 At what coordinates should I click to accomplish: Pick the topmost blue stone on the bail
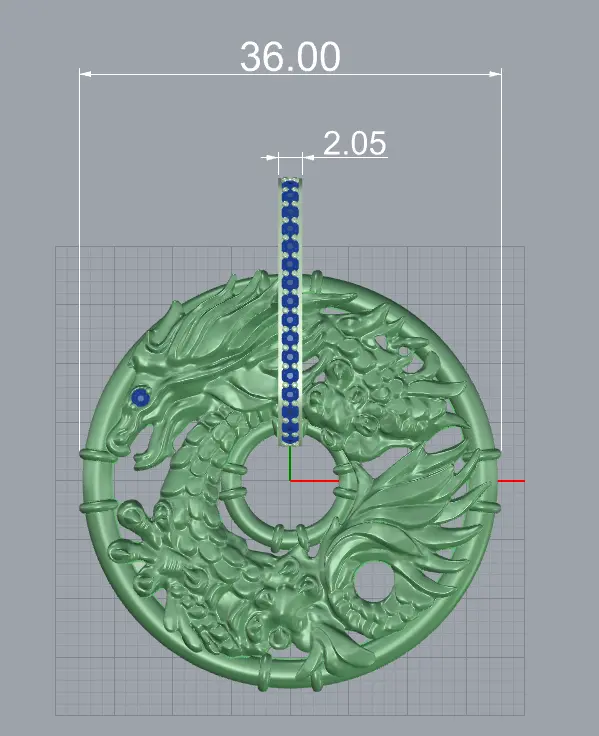pyautogui.click(x=291, y=184)
